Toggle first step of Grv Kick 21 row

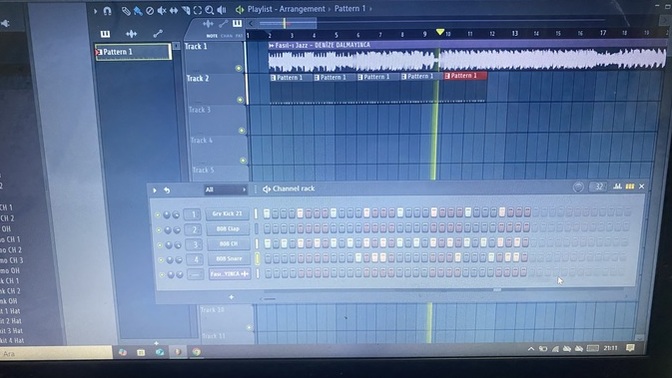coord(267,213)
